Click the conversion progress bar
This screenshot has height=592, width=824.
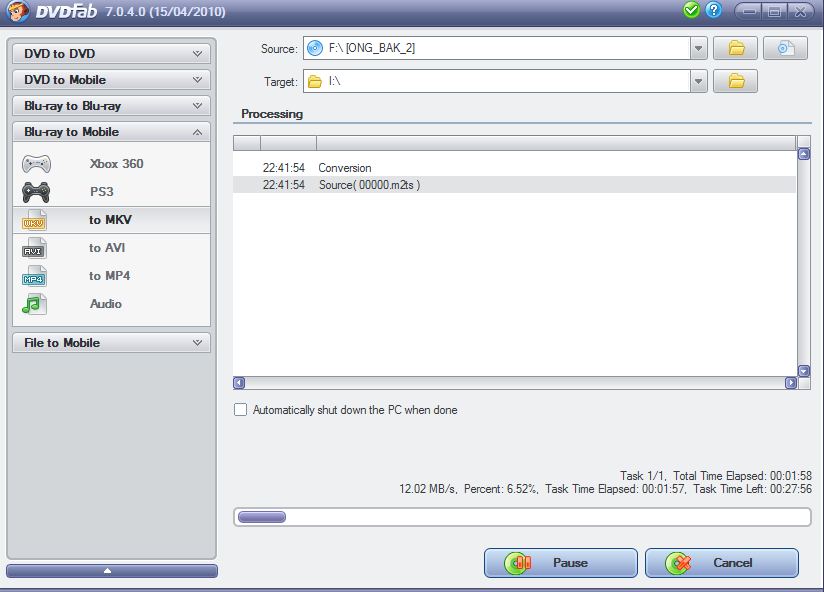point(522,517)
